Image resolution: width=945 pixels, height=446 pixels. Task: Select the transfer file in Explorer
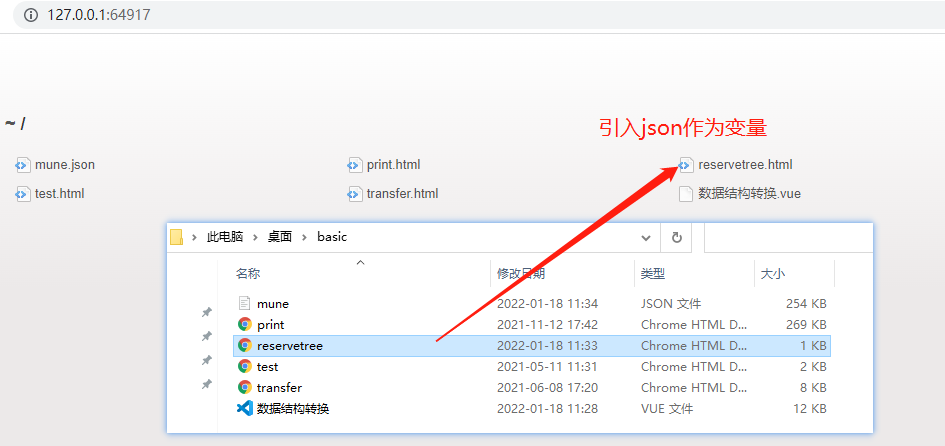pyautogui.click(x=532, y=388)
